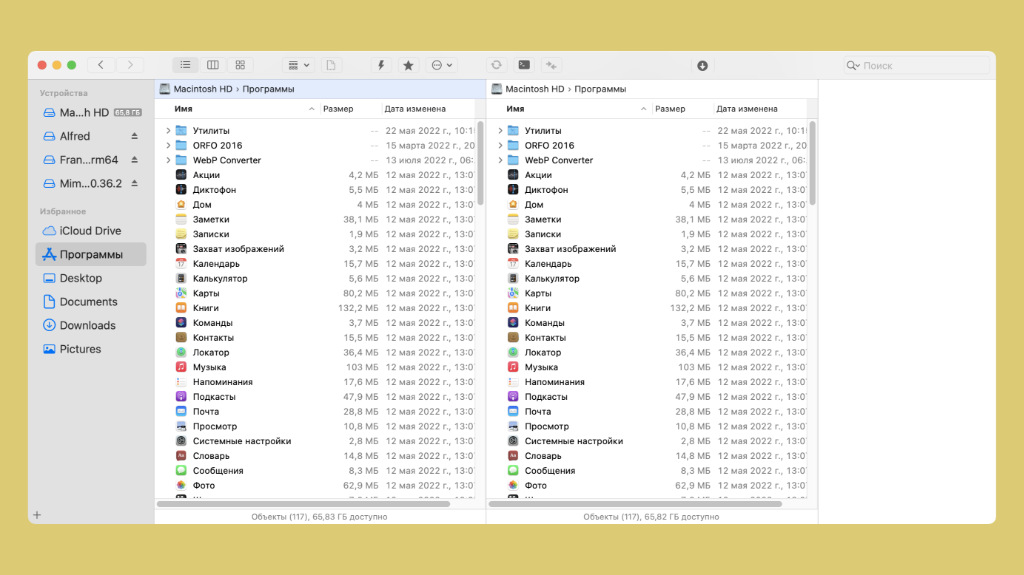
Task: Switch to column view mode
Action: click(212, 65)
